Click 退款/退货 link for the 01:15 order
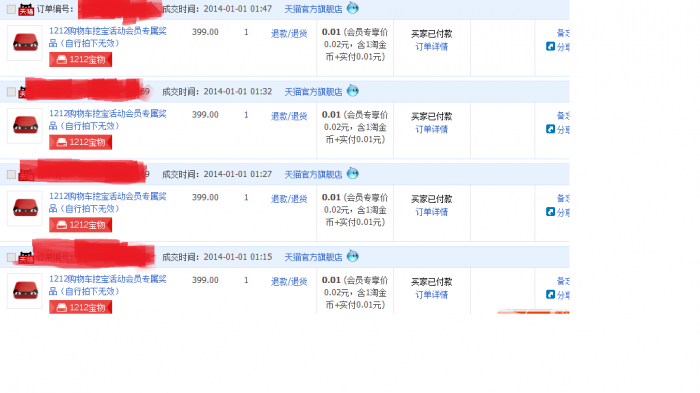This screenshot has width=700, height=393. [x=289, y=282]
